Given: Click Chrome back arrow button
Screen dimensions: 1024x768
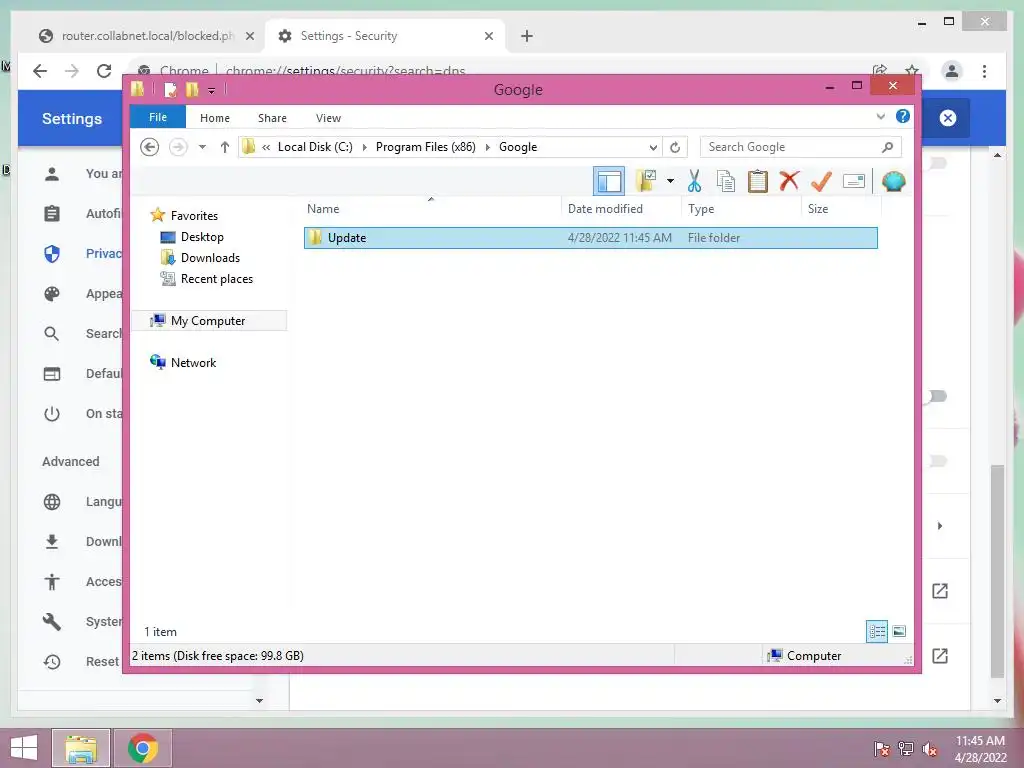Looking at the screenshot, I should [x=40, y=71].
